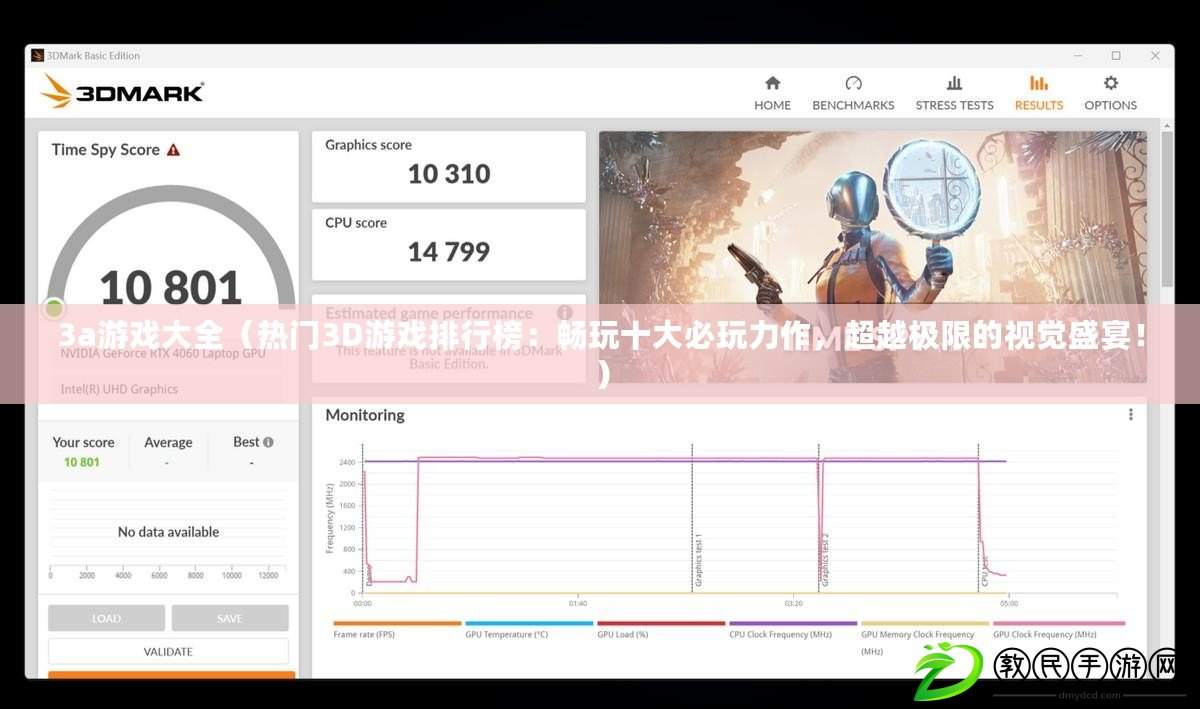Close the 3DMark Basic Edition window
The height and width of the screenshot is (709, 1200).
point(1157,56)
